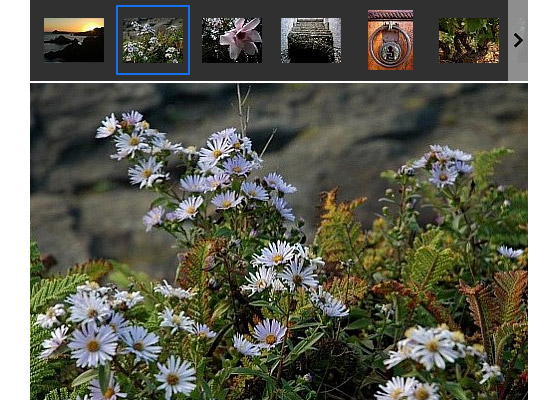Click the large daisy flowers preview image

(x=279, y=242)
